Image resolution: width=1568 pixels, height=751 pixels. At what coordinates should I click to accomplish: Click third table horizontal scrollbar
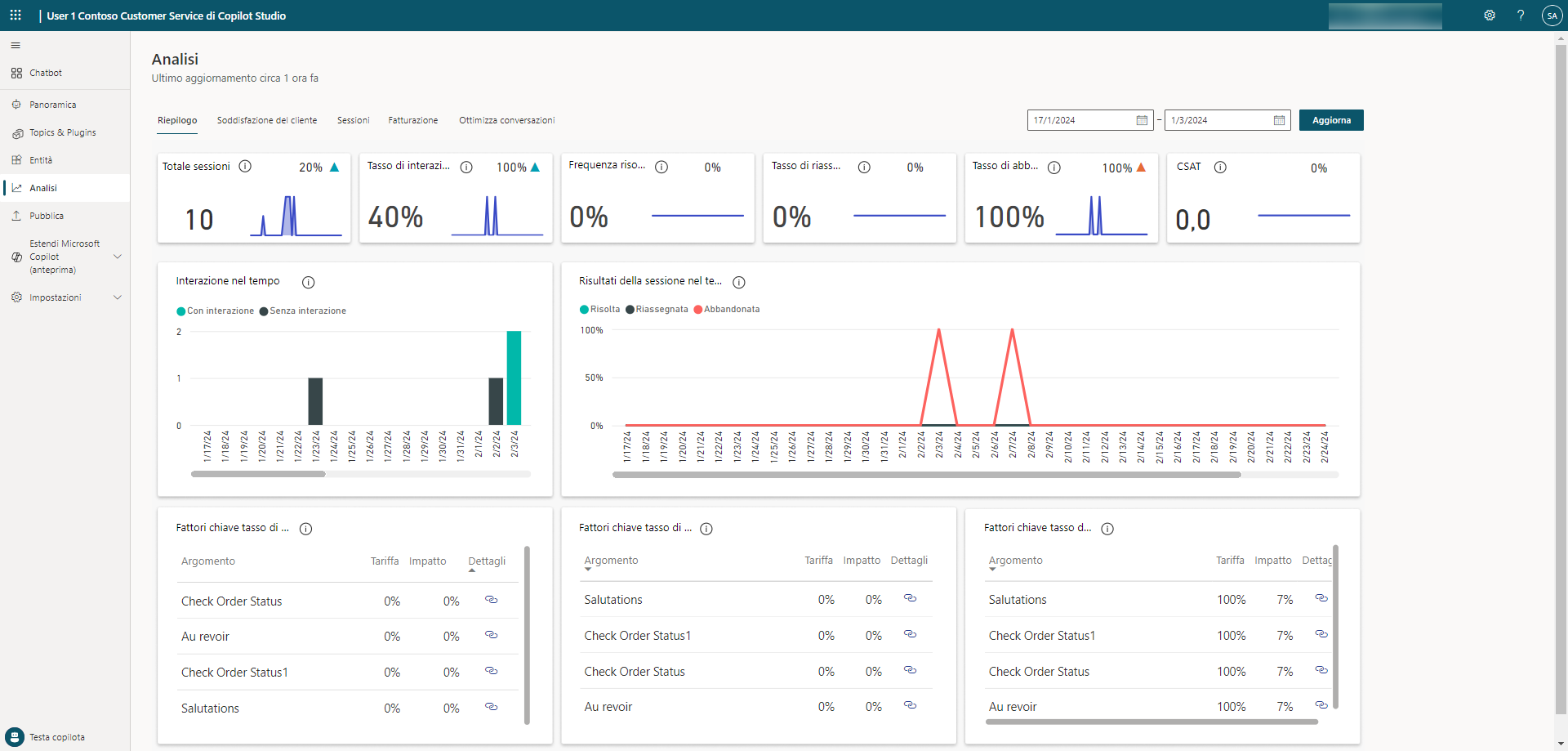click(1151, 722)
